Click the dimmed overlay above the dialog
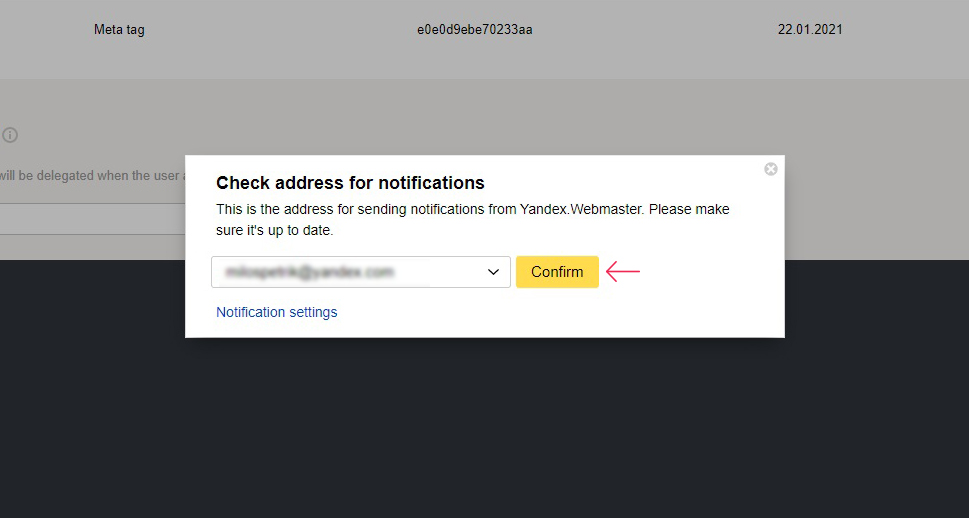The width and height of the screenshot is (969, 518). 484,117
